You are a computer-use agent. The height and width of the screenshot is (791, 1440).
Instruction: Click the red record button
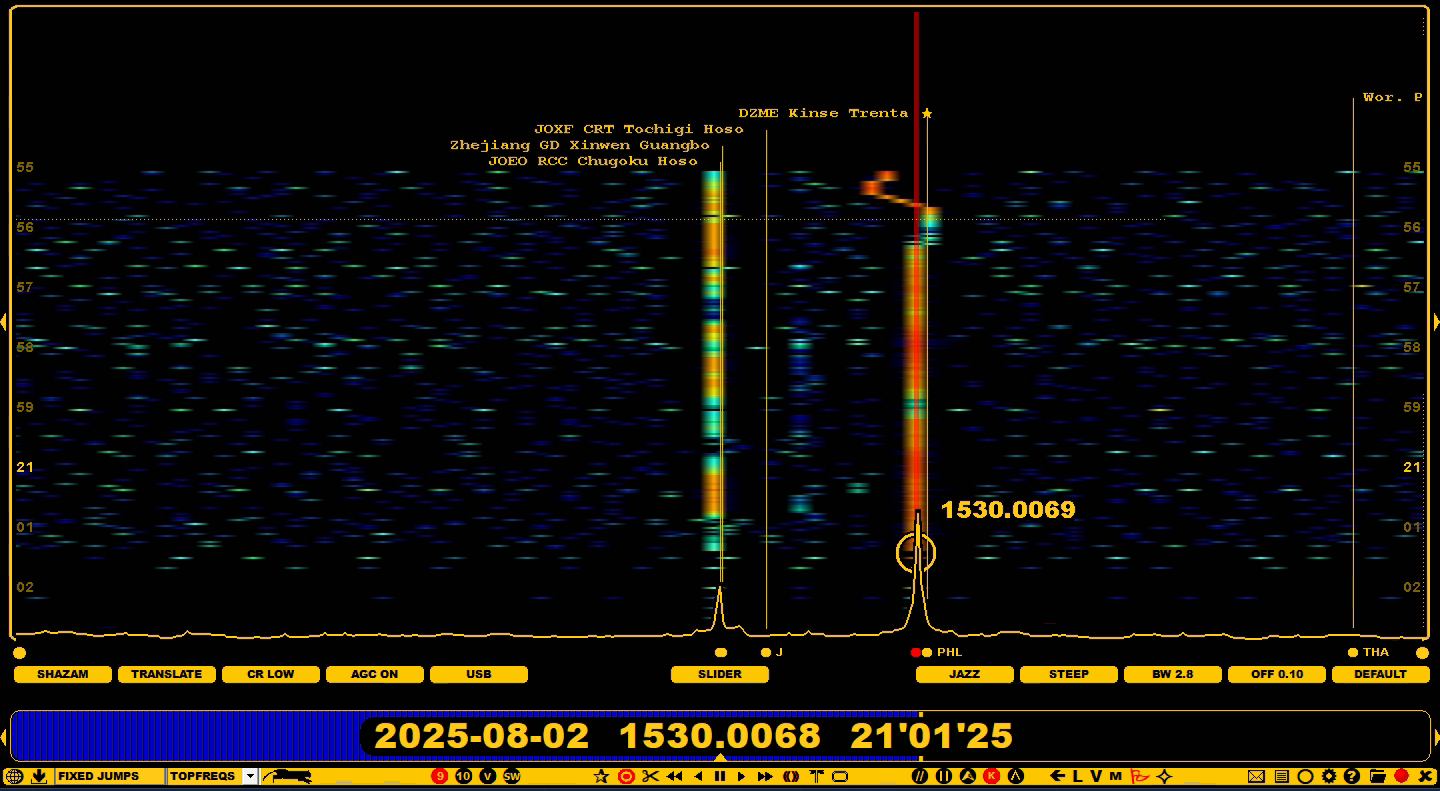pyautogui.click(x=1401, y=776)
